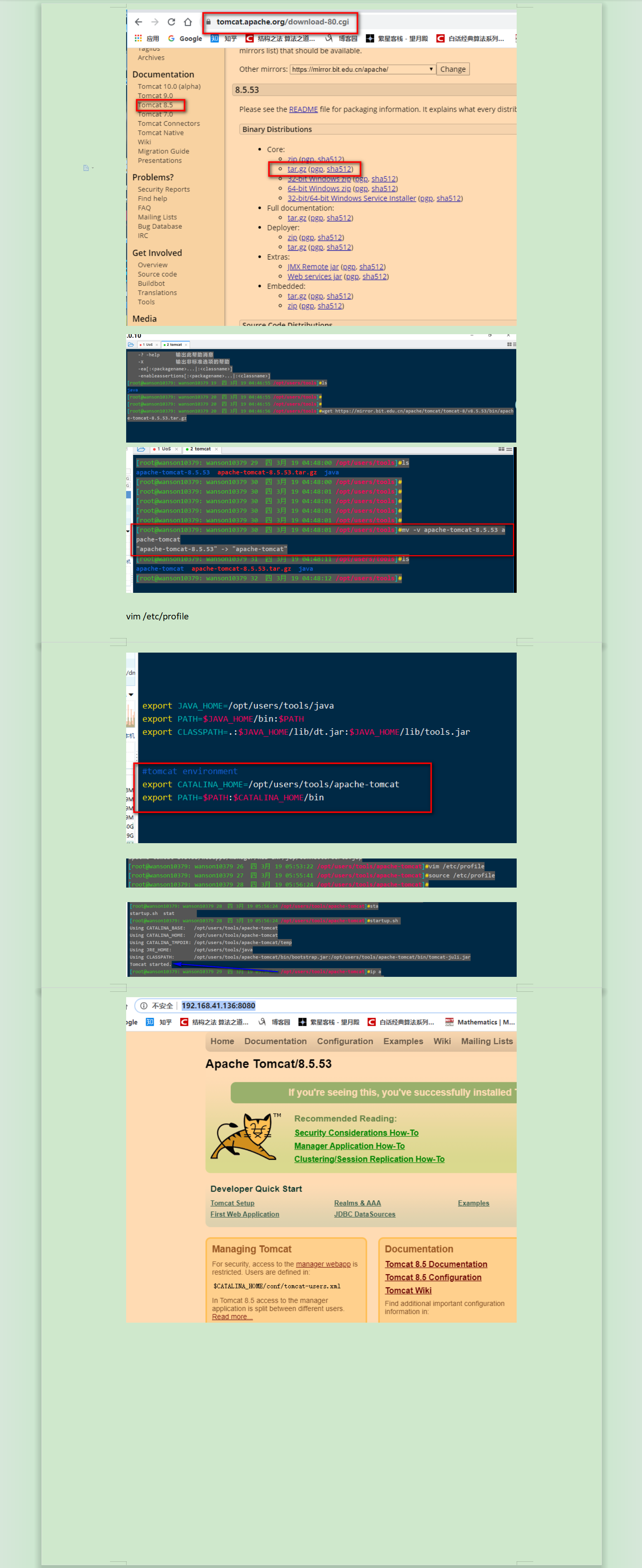Open Source code under Get Involved
642x1568 pixels.
(x=157, y=274)
